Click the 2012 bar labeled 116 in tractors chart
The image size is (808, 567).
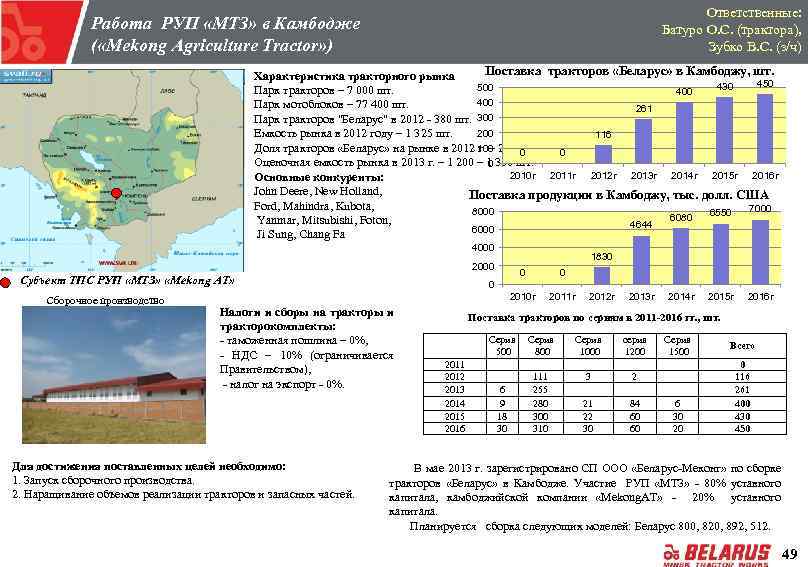tap(603, 155)
